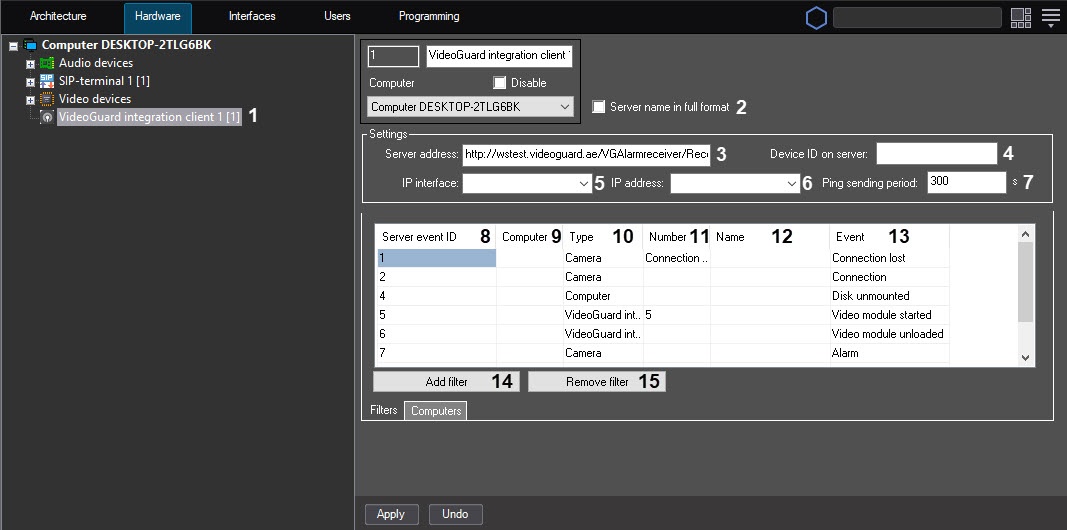Click the Computer DESKTOP-2TLG6BK monitor icon
This screenshot has height=530, width=1067.
(30, 45)
